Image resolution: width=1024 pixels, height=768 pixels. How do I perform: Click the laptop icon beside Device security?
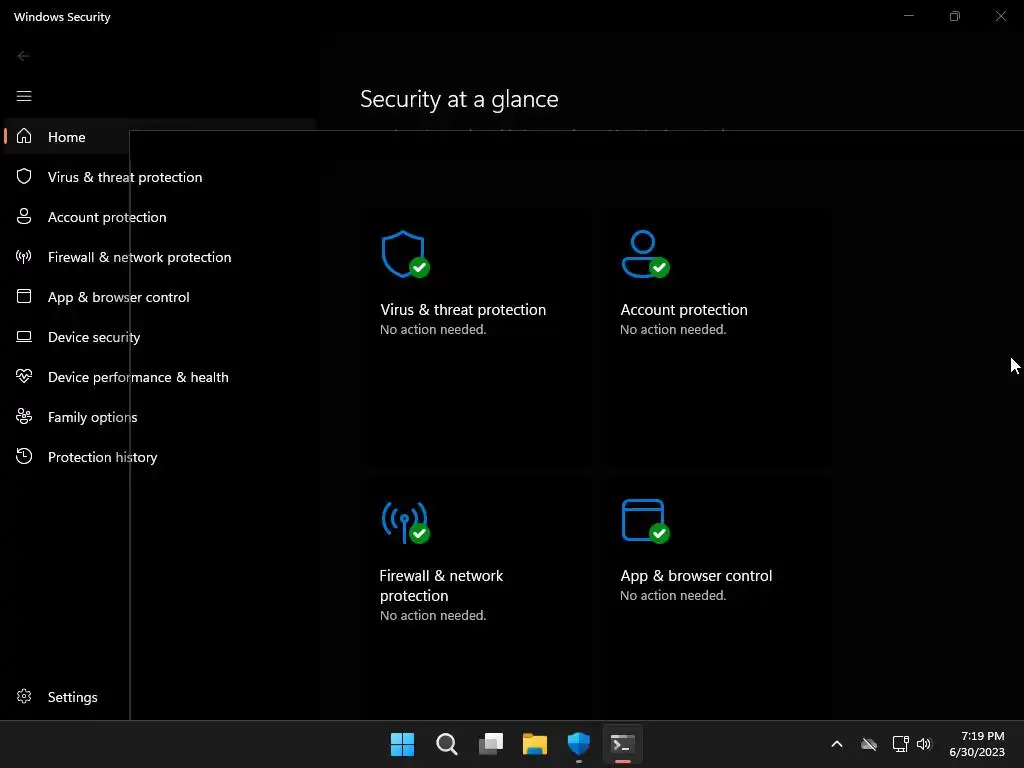click(x=24, y=336)
